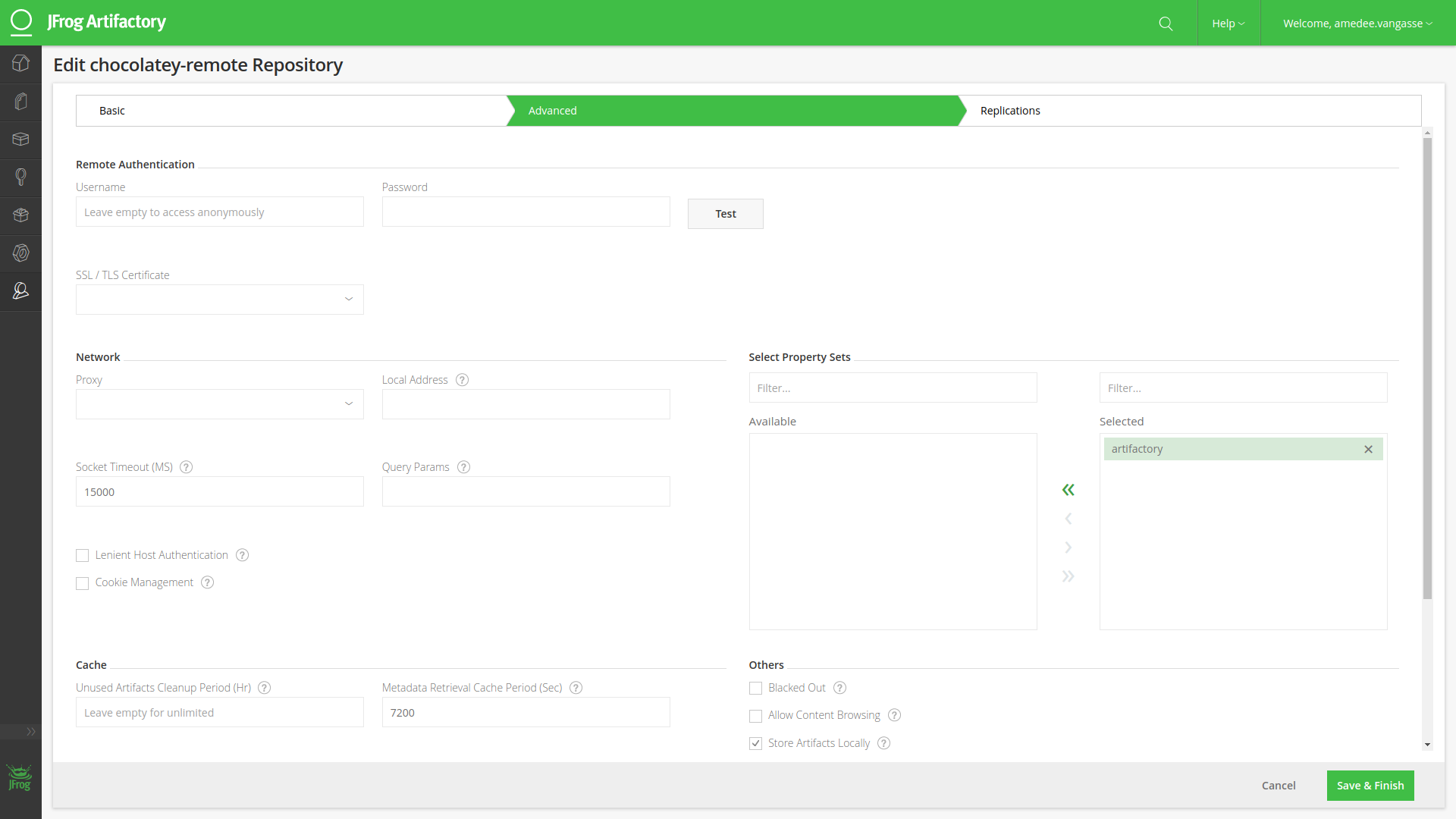
Task: Move highlighted property set right to Selected
Action: (x=1068, y=548)
